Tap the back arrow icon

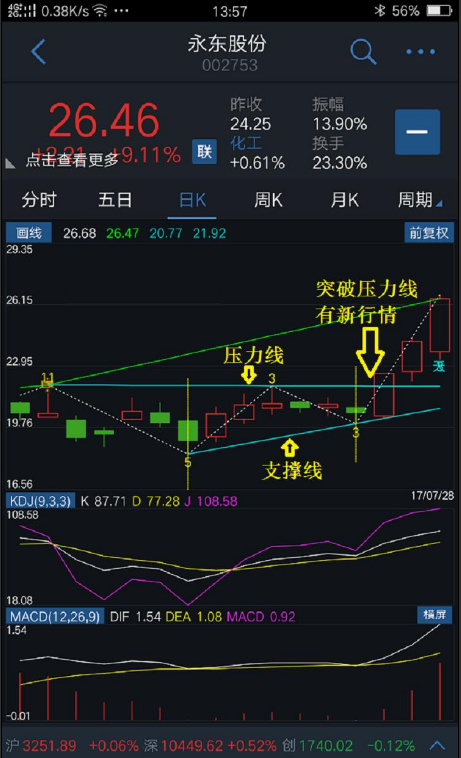38,52
